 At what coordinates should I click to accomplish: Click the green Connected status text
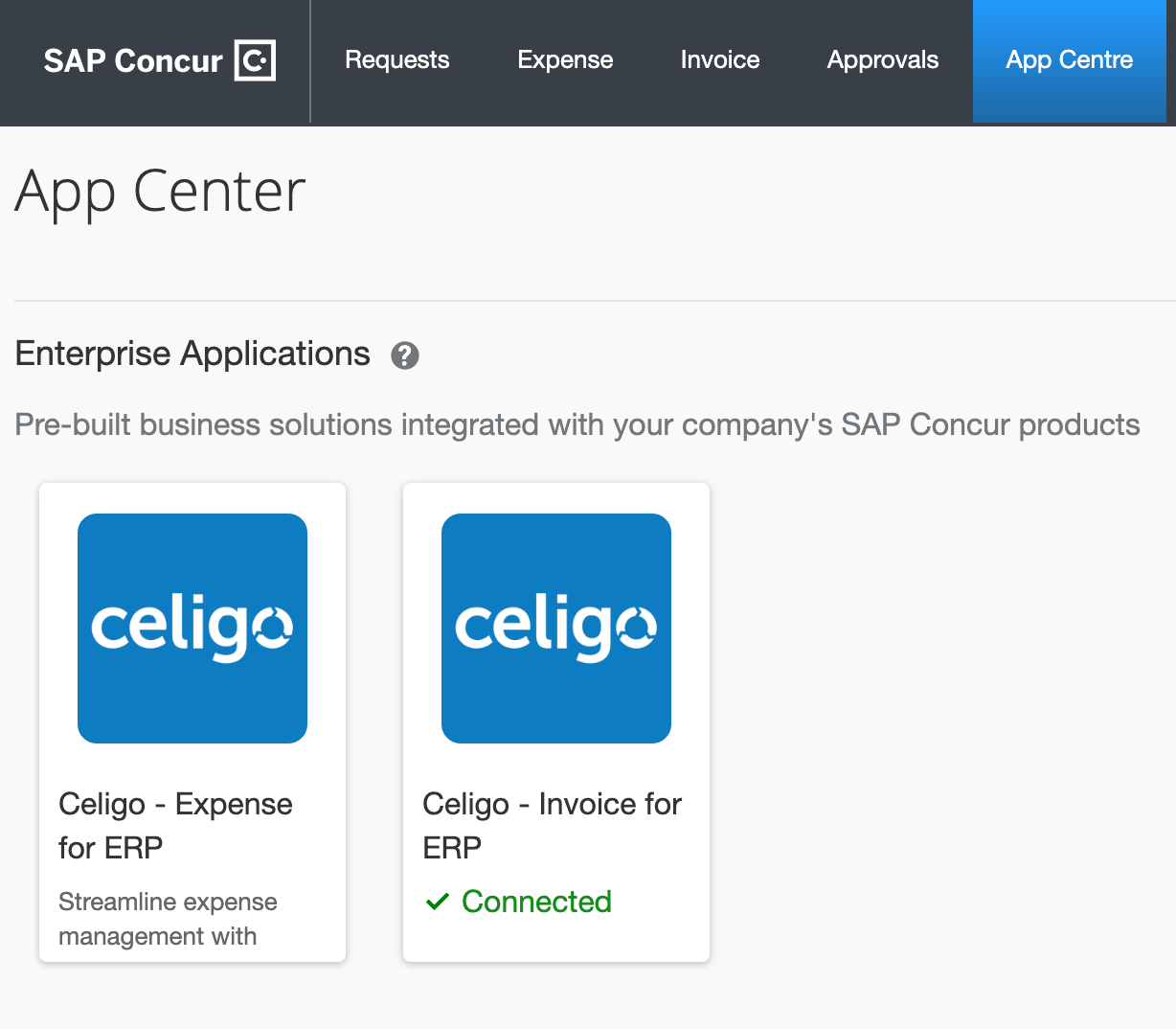click(x=536, y=902)
